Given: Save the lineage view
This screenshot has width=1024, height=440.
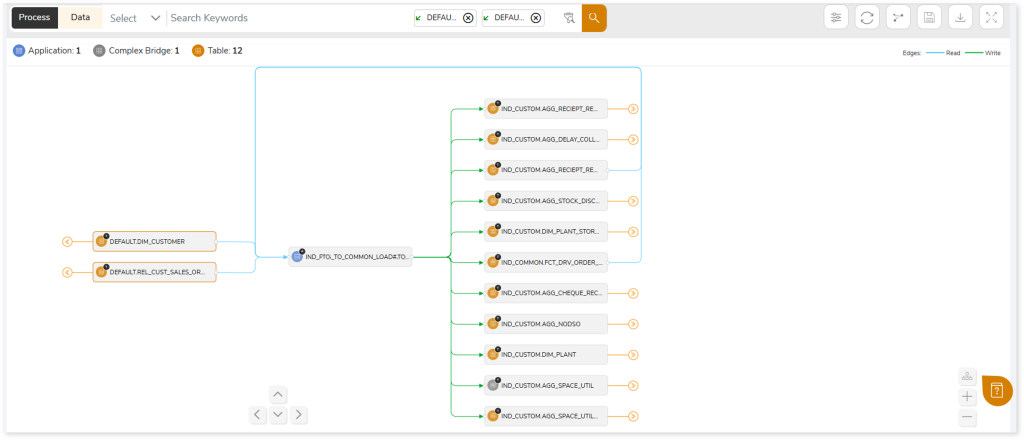Looking at the screenshot, I should click(929, 17).
